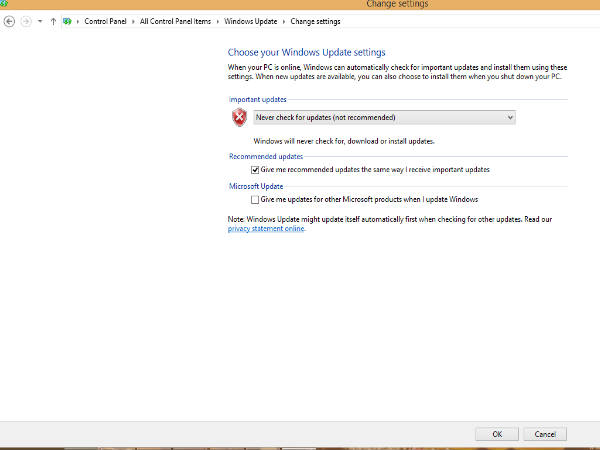Image resolution: width=600 pixels, height=450 pixels.
Task: Open the important updates dropdown
Action: [x=383, y=117]
